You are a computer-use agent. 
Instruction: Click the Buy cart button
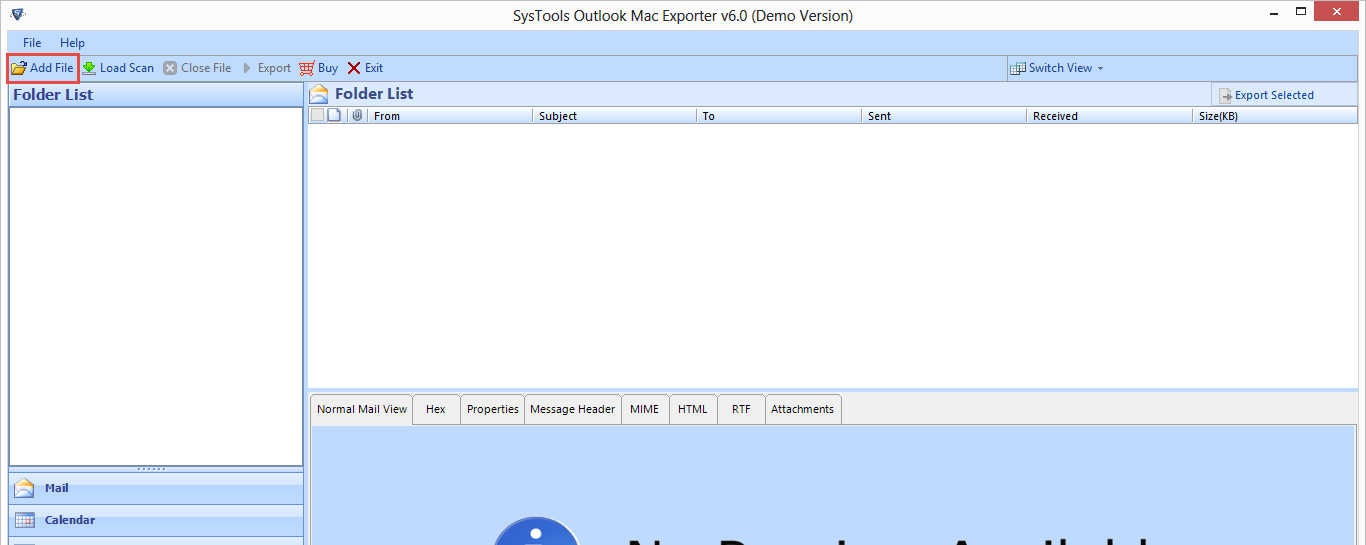(319, 68)
